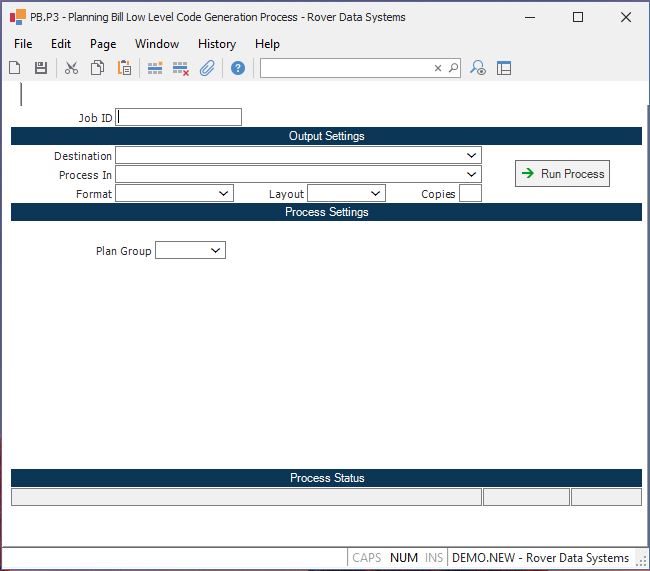Click into the Job ID field
650x571 pixels.
click(x=179, y=117)
